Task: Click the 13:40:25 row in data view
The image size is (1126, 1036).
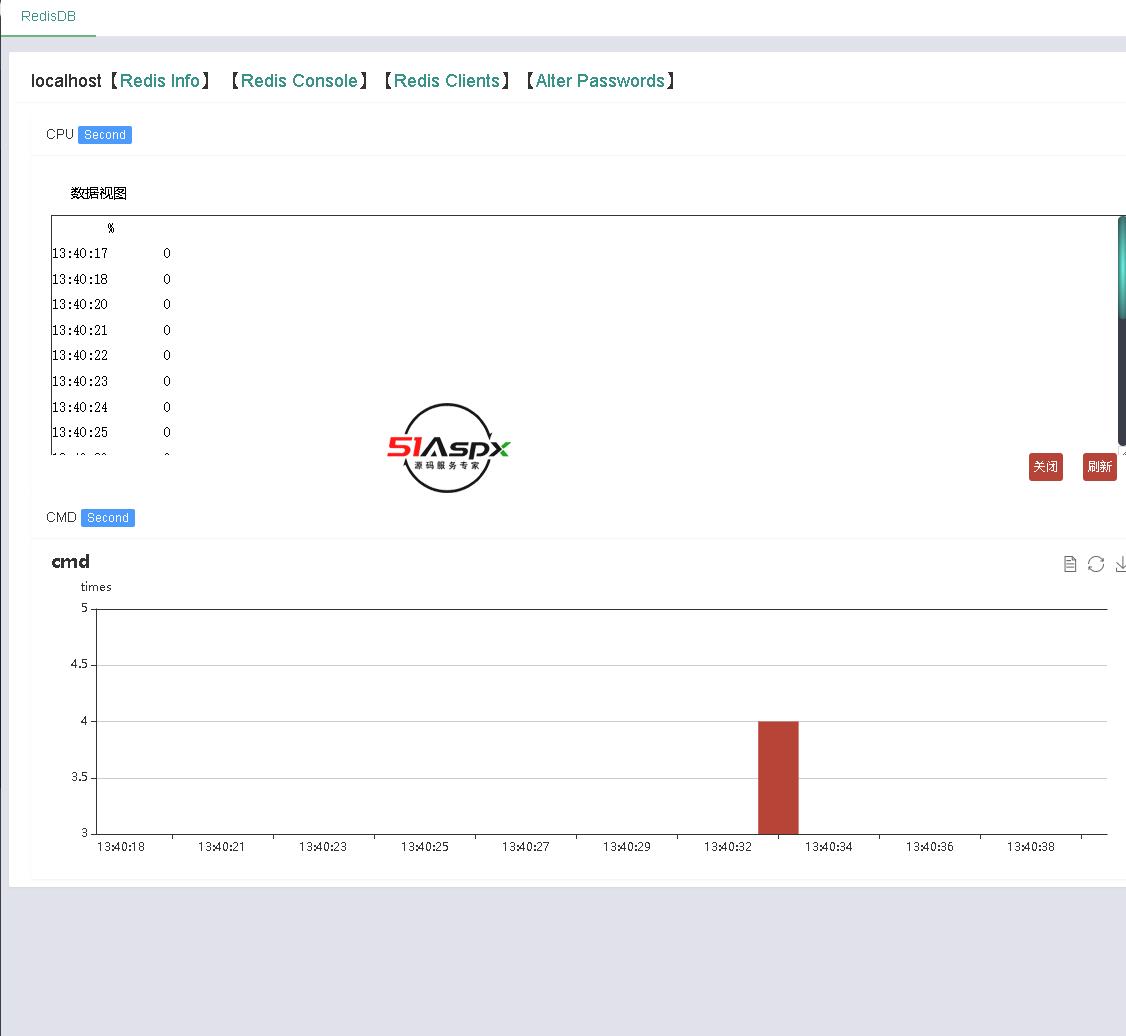Action: point(80,433)
